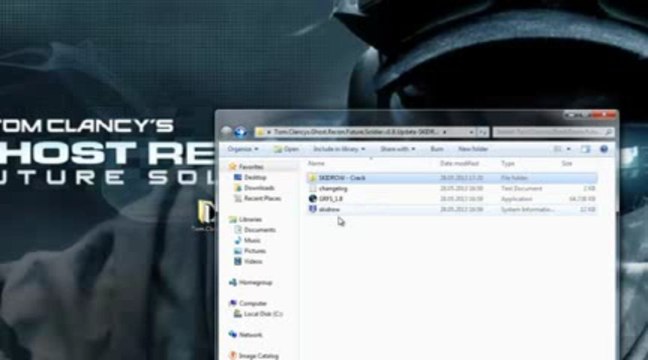
Task: Click 'Application' type cell of GRFS_1.8
Action: [517, 199]
